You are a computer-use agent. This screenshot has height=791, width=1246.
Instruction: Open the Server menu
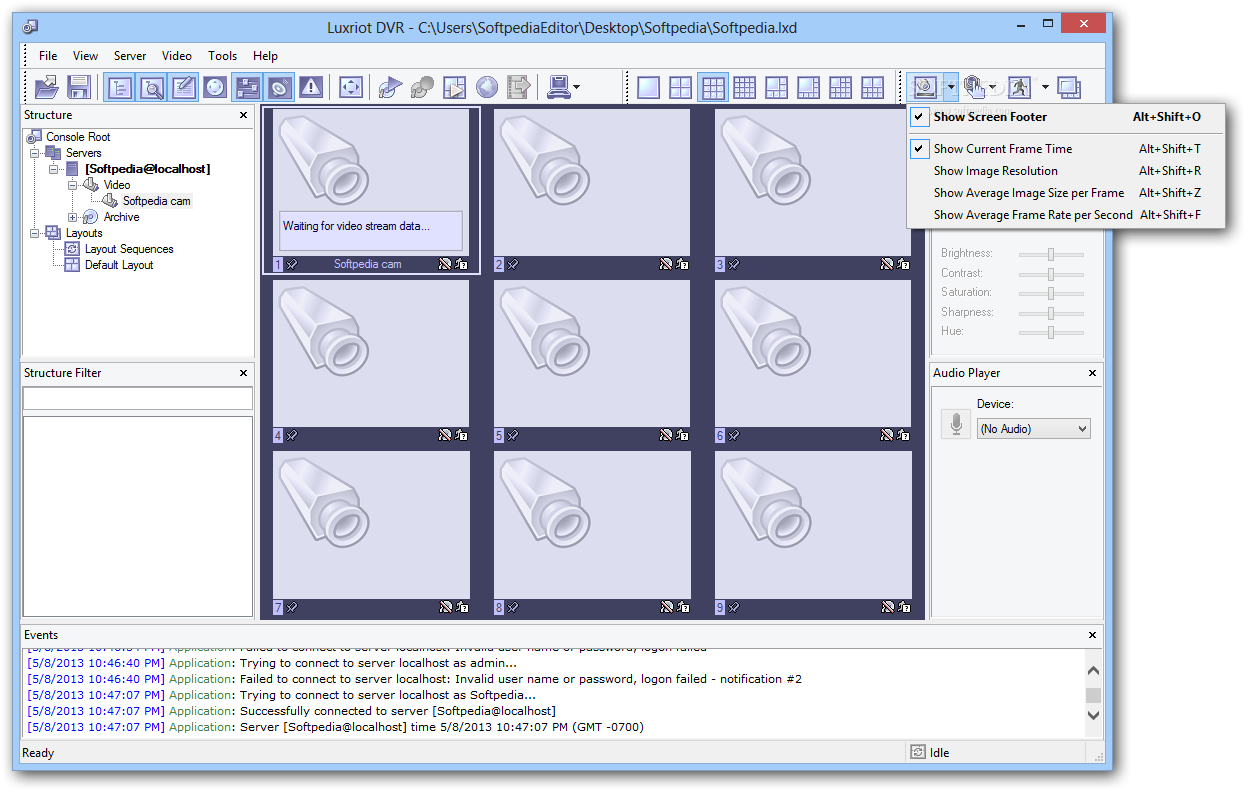[130, 56]
